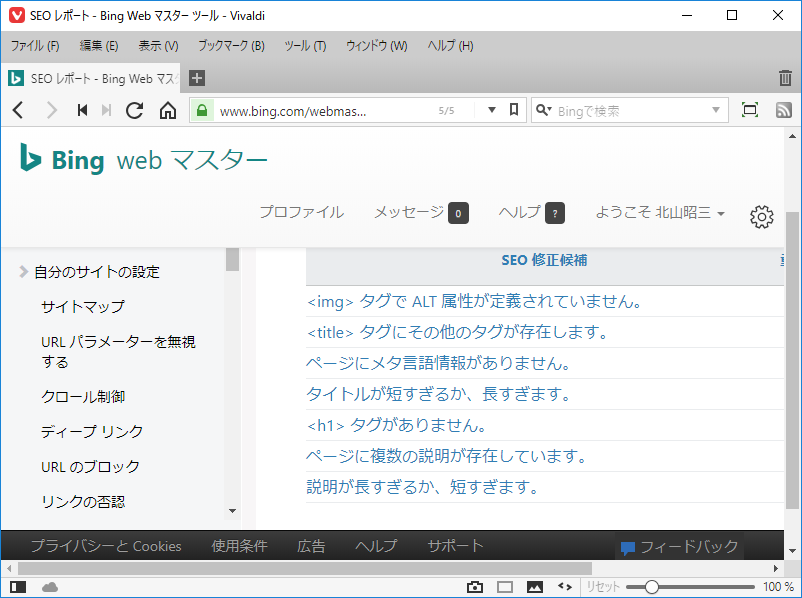Image resolution: width=802 pixels, height=598 pixels.
Task: Select the SEO レポート browser tab
Action: click(91, 78)
